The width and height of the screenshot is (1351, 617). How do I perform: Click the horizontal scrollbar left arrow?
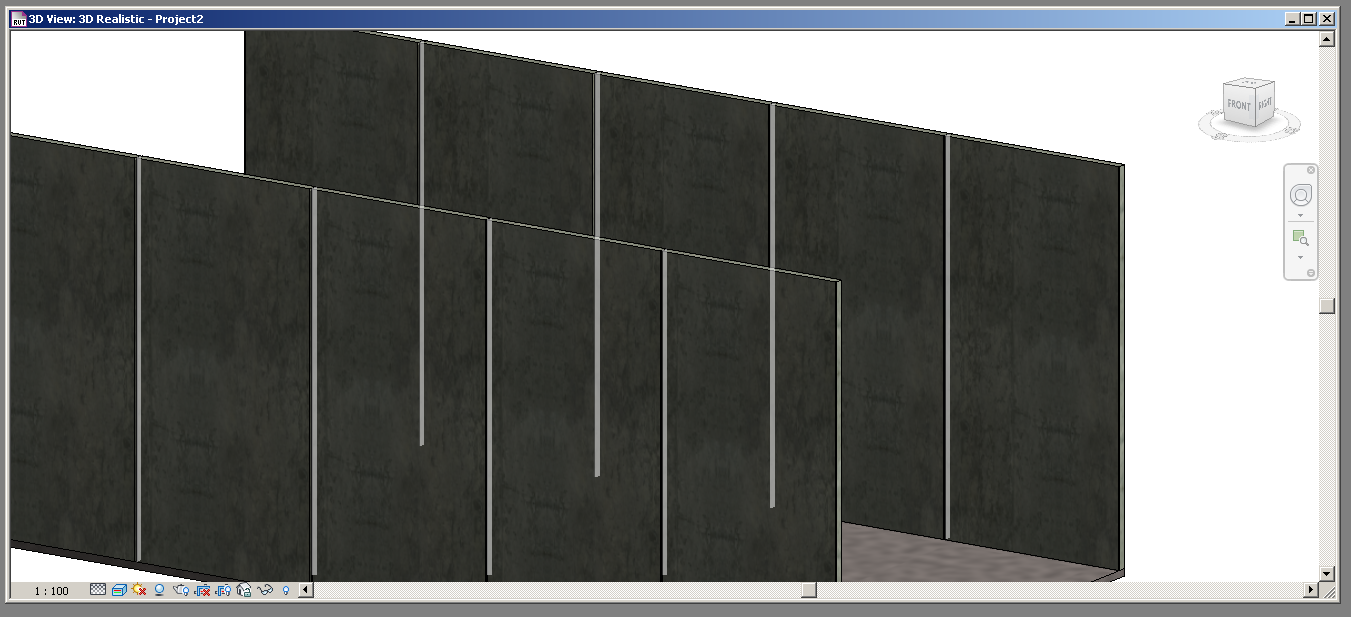click(306, 590)
